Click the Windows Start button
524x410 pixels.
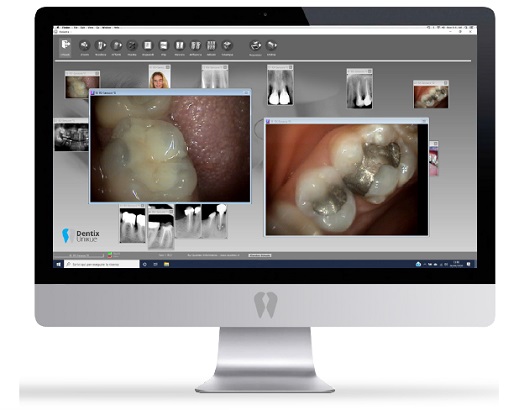[58, 264]
